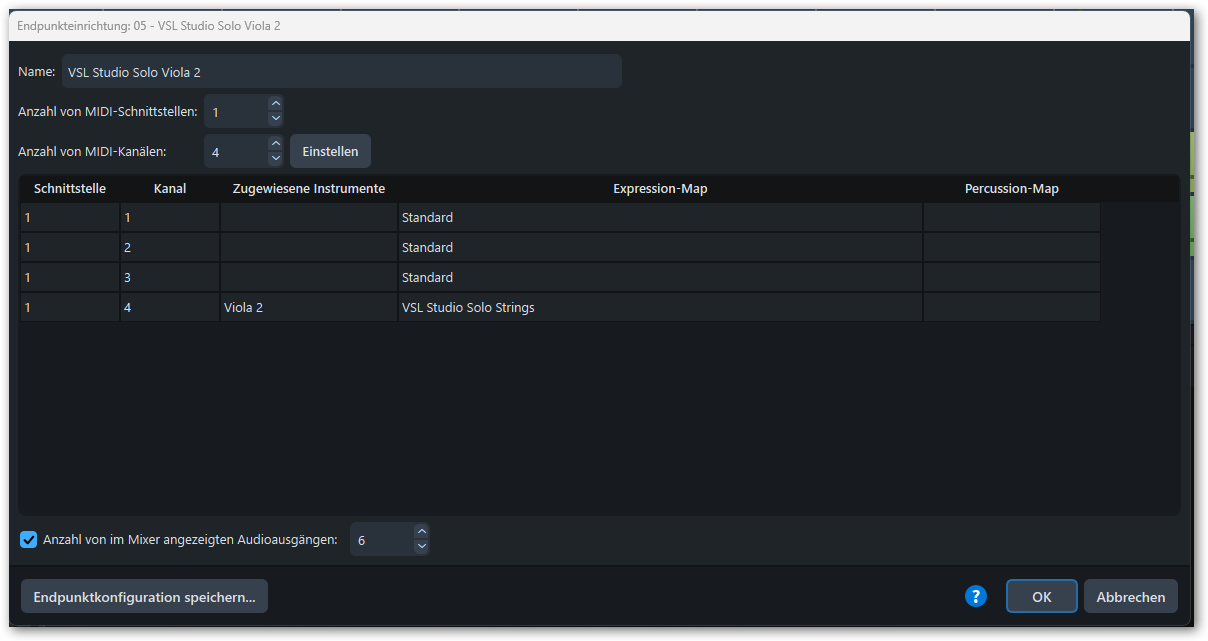Image resolution: width=1208 pixels, height=641 pixels.
Task: Decrease number of MIDI channels
Action: point(276,159)
